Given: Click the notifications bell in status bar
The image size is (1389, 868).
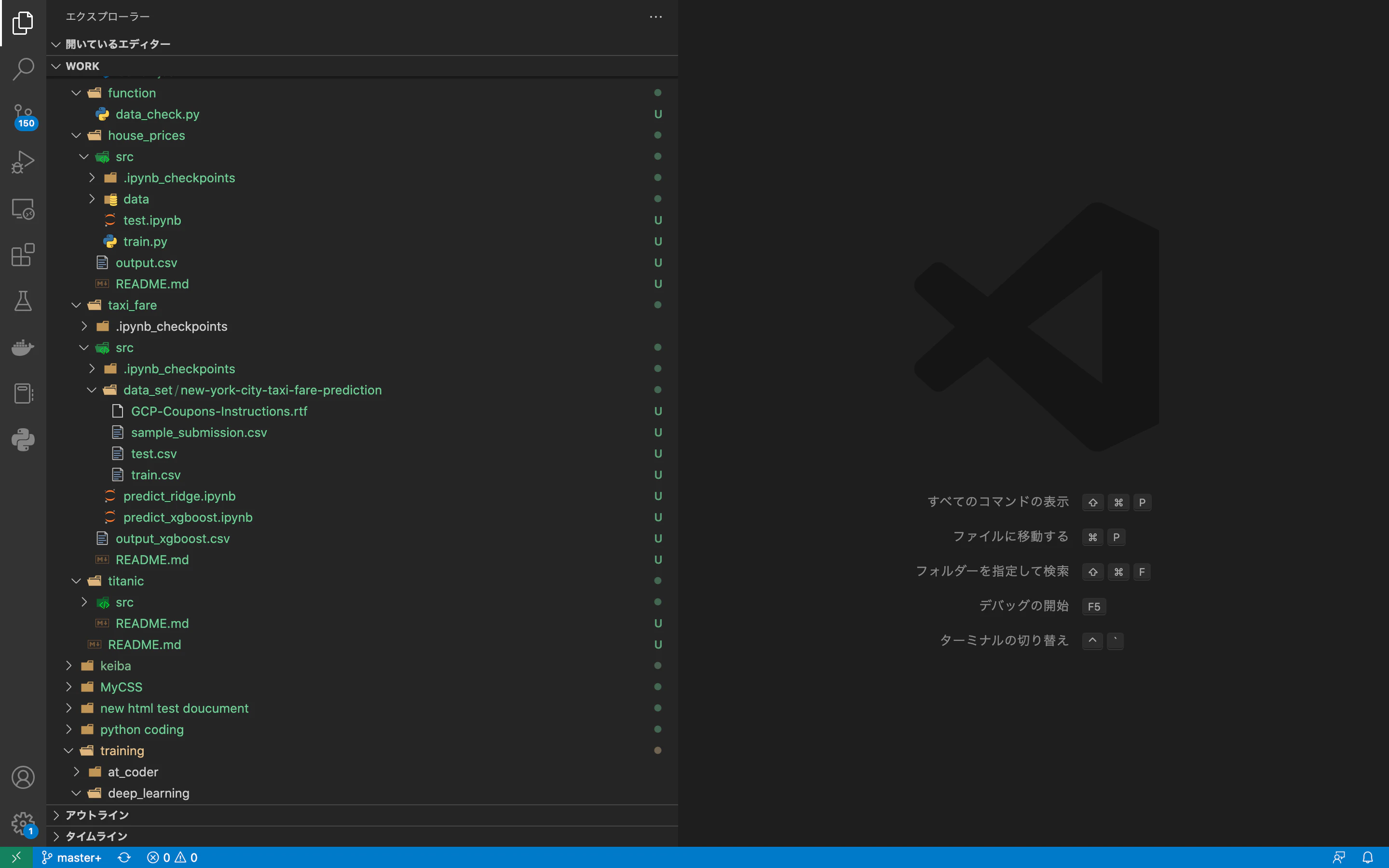Looking at the screenshot, I should tap(1368, 858).
